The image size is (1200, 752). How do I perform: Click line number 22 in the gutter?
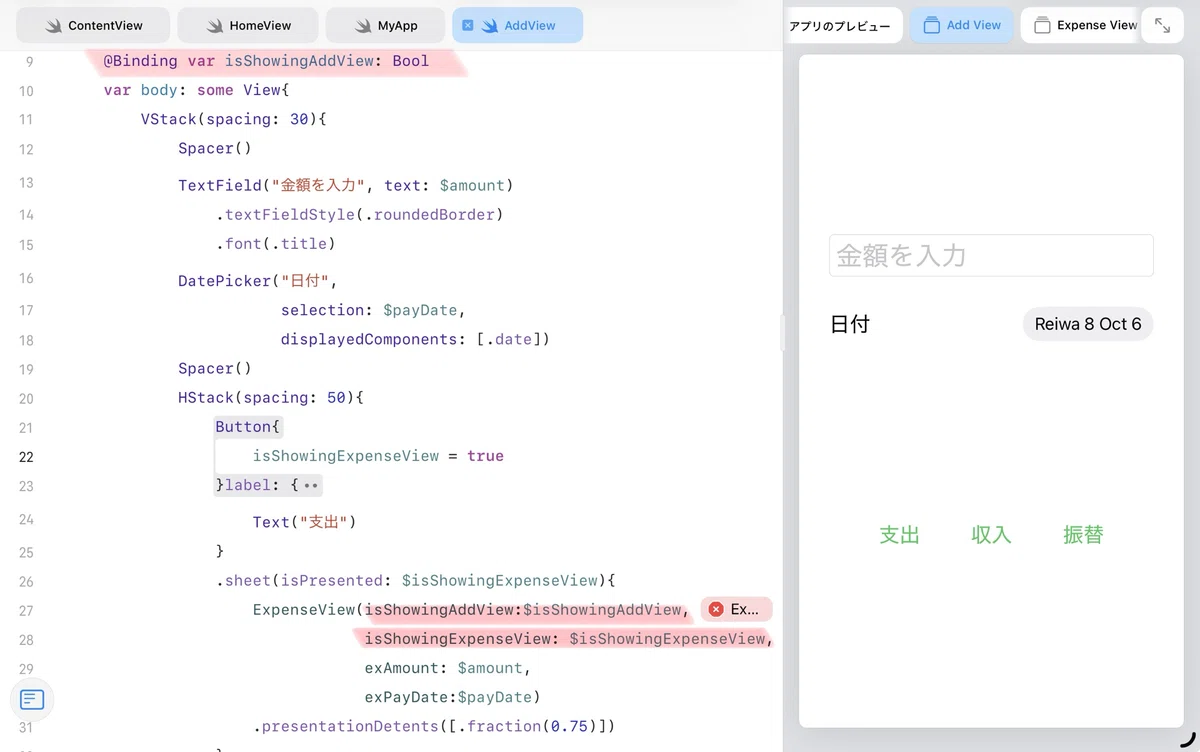point(26,457)
